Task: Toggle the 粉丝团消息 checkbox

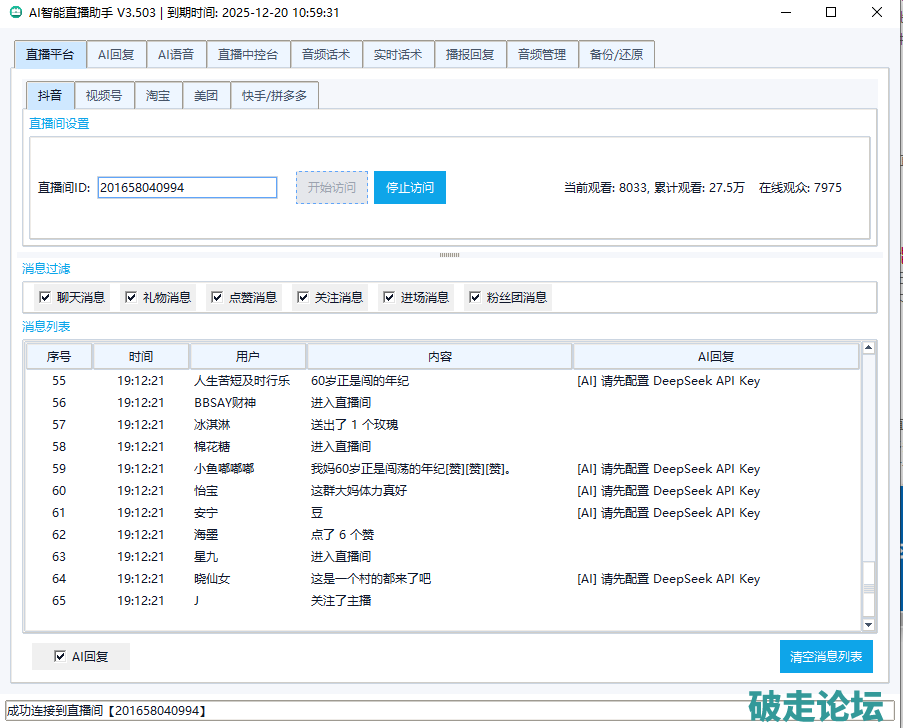Action: (x=475, y=297)
